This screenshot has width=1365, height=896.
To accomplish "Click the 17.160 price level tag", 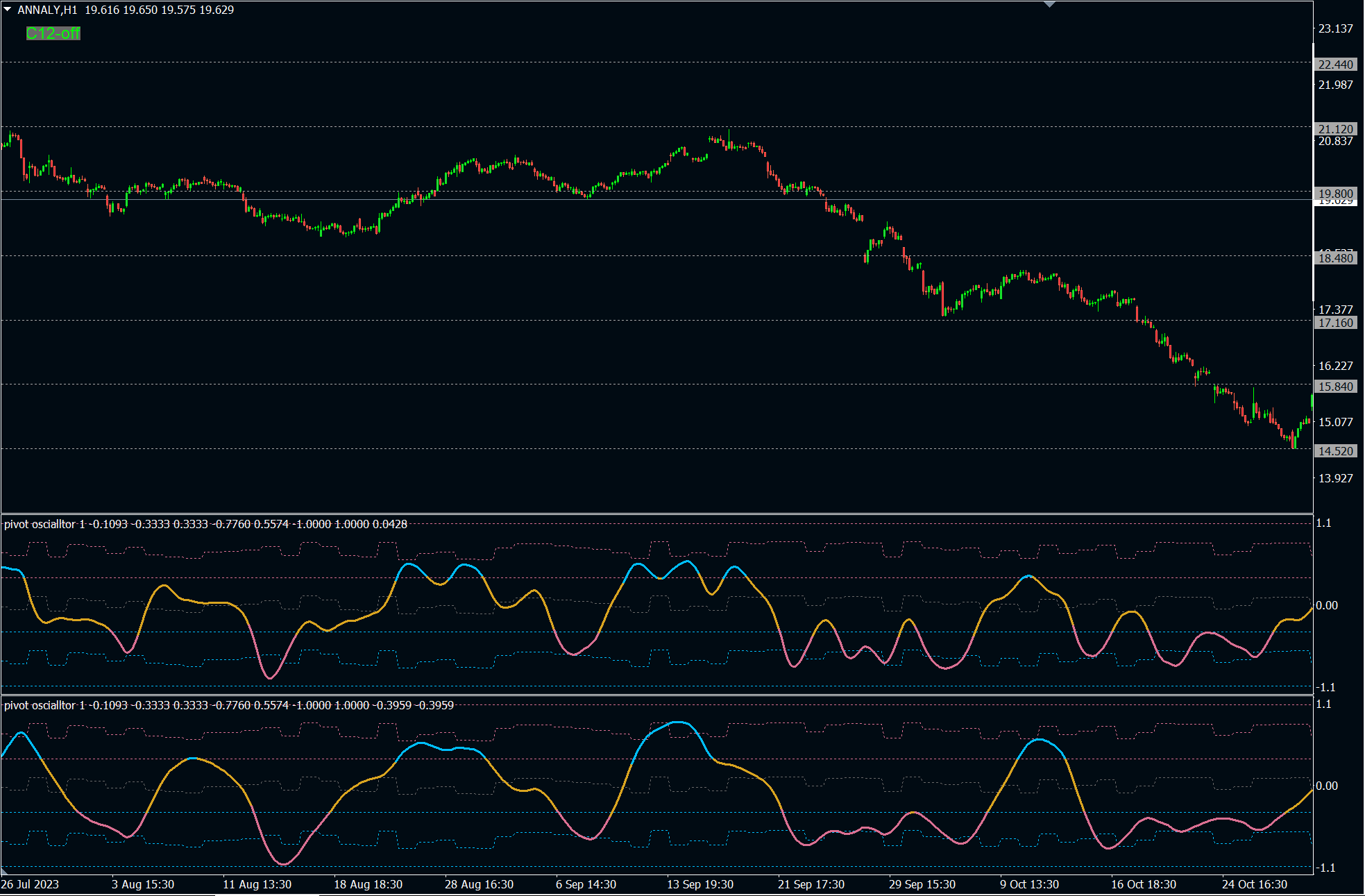I will (1335, 323).
